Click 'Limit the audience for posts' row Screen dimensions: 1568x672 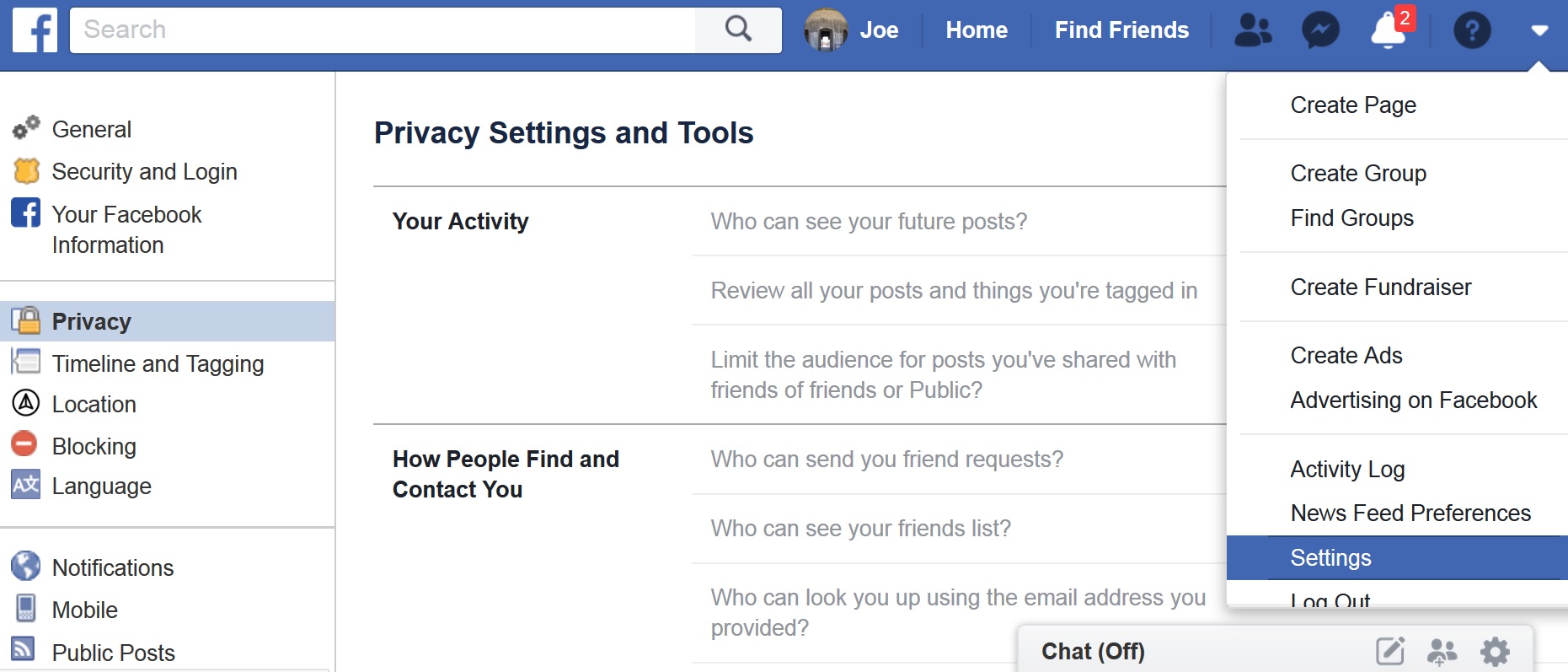[944, 374]
